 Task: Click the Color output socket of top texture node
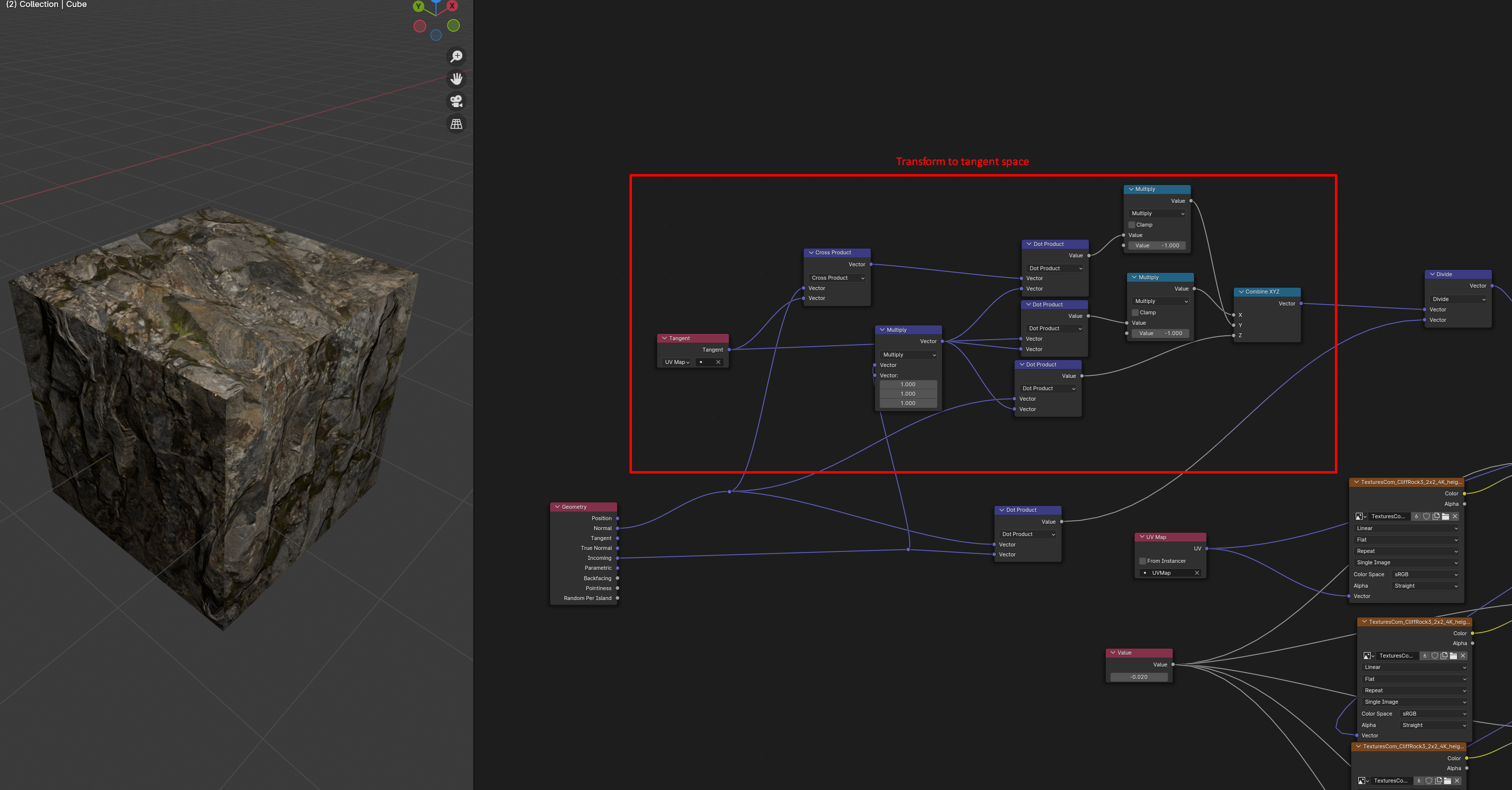point(1464,493)
